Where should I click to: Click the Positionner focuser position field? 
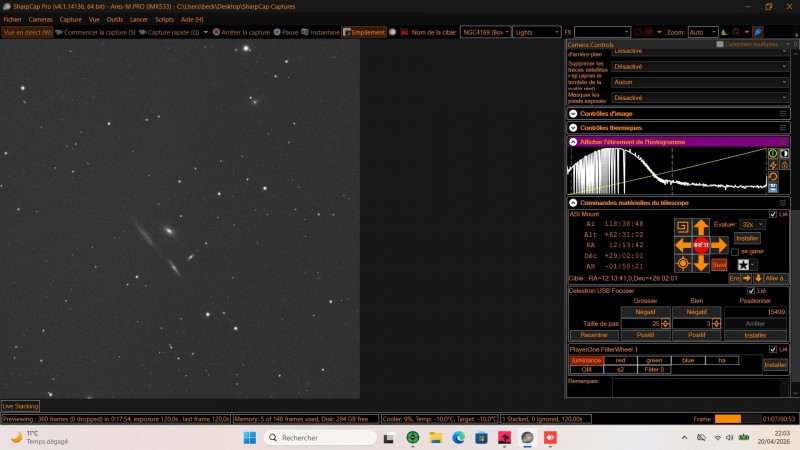click(x=755, y=312)
